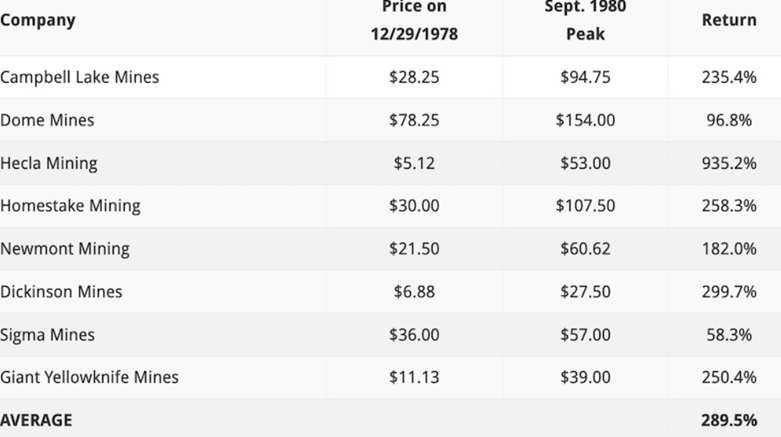The image size is (781, 437).
Task: Select the Sigma Mines row label
Action: point(47,335)
